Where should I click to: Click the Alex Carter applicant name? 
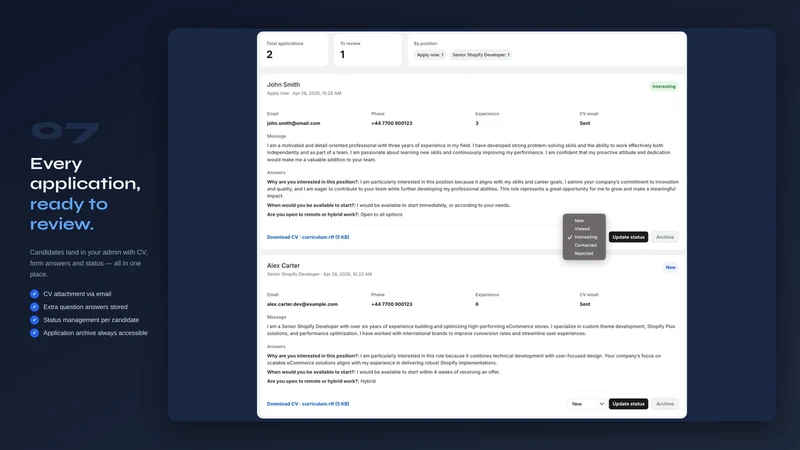click(x=283, y=265)
